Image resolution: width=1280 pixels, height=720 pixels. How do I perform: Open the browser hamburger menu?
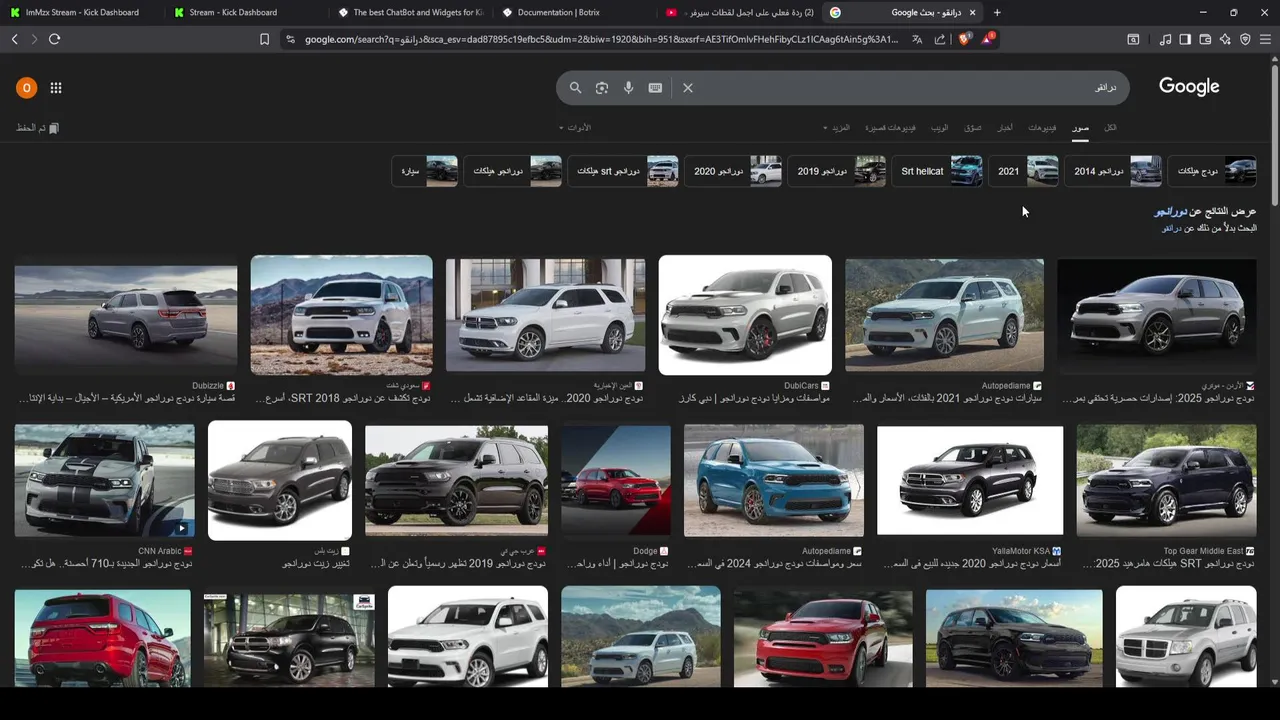(1265, 39)
